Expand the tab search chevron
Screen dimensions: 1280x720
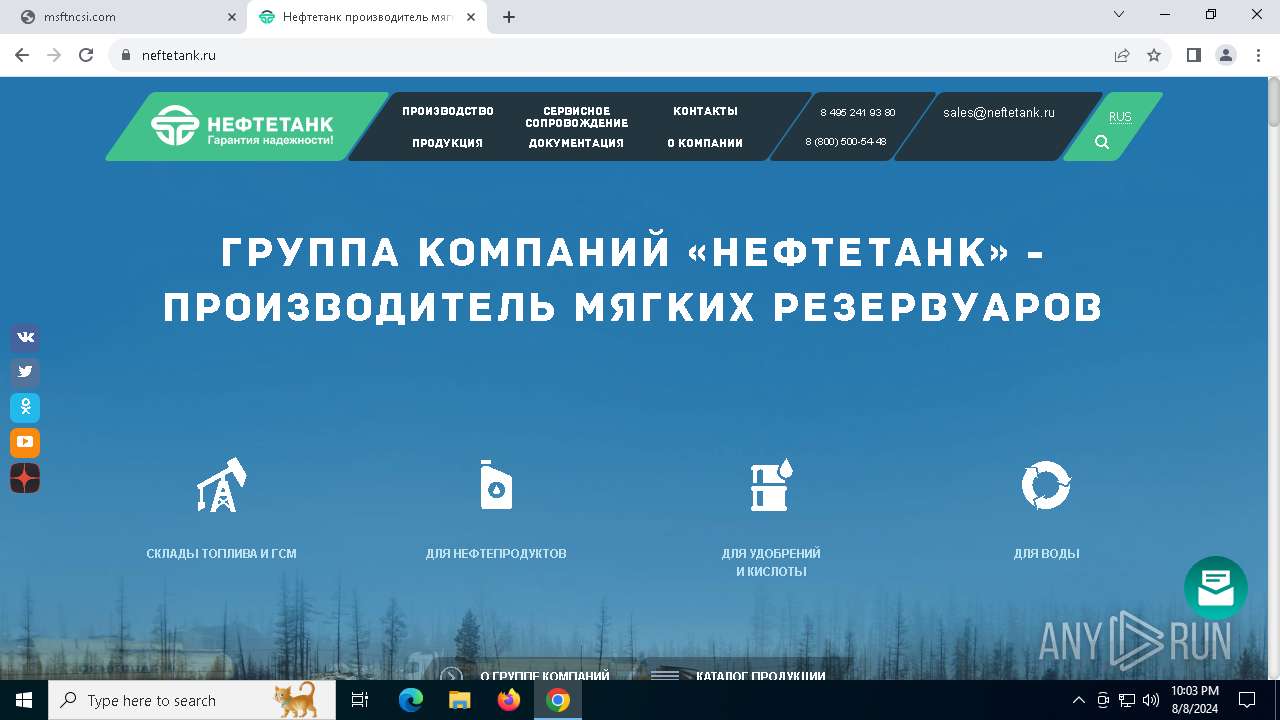click(1119, 15)
